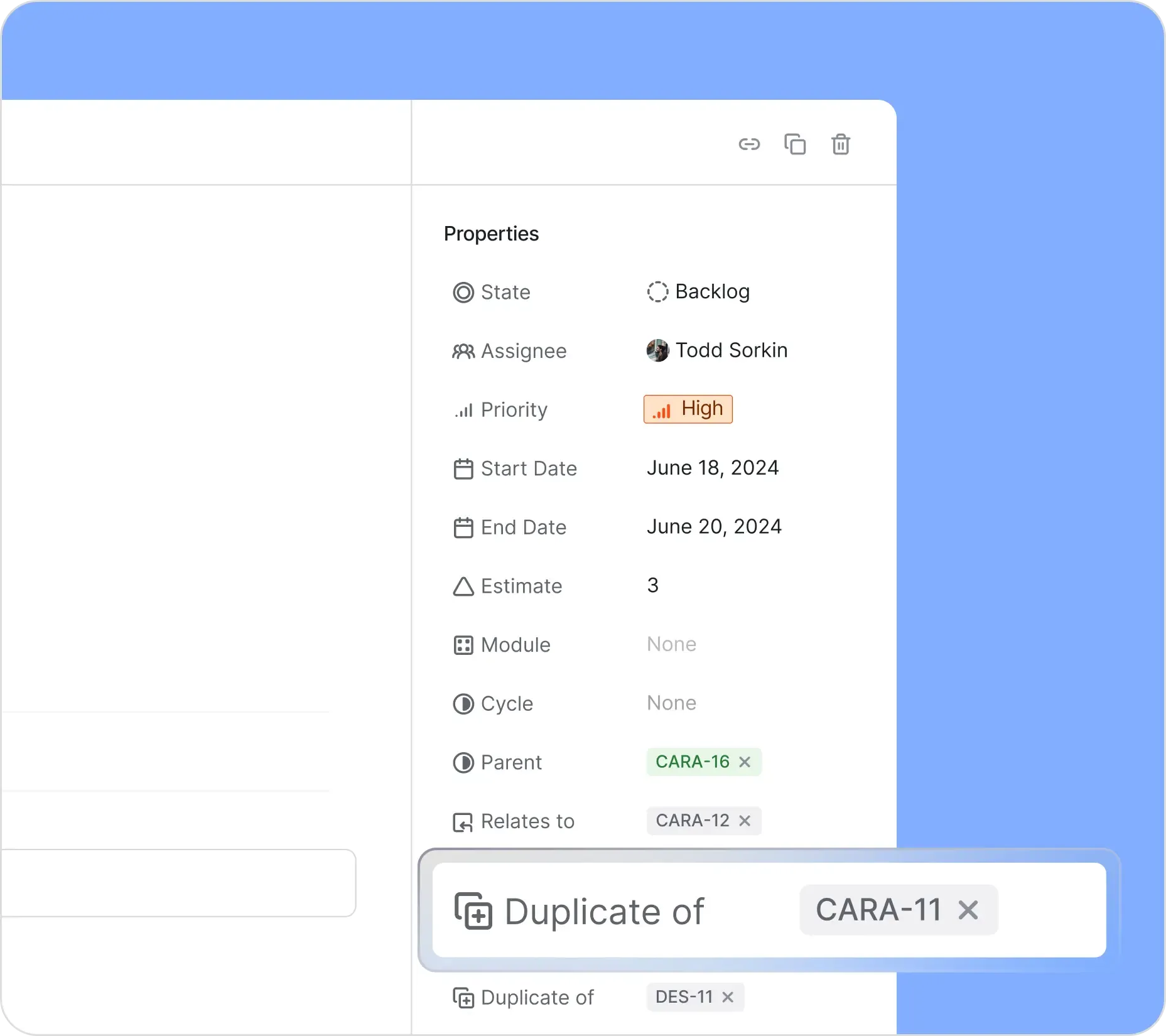Click the duplicate issue copy icon
This screenshot has height=1036, width=1166.
coord(795,144)
